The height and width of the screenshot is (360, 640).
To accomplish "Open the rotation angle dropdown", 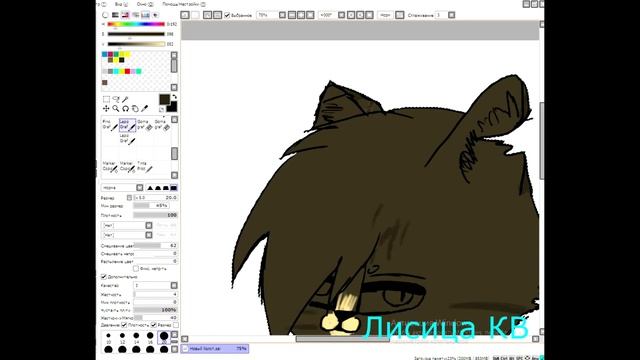I will click(342, 15).
